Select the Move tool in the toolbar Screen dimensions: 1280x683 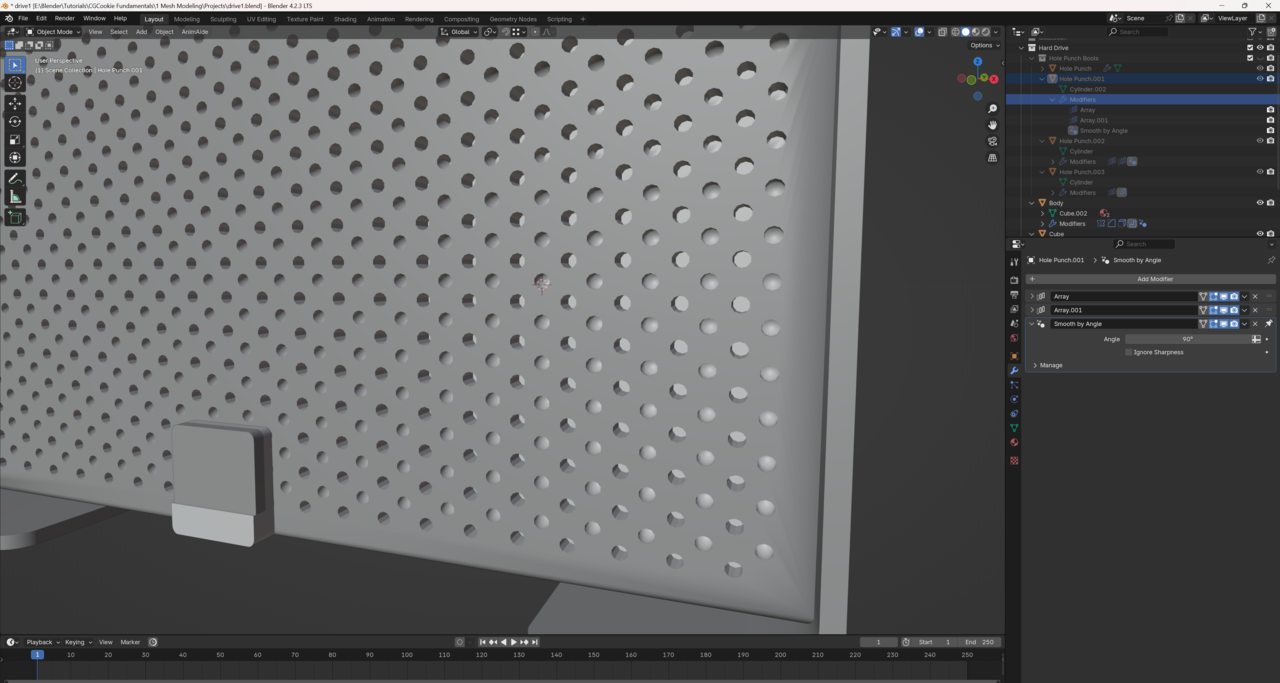coord(15,103)
